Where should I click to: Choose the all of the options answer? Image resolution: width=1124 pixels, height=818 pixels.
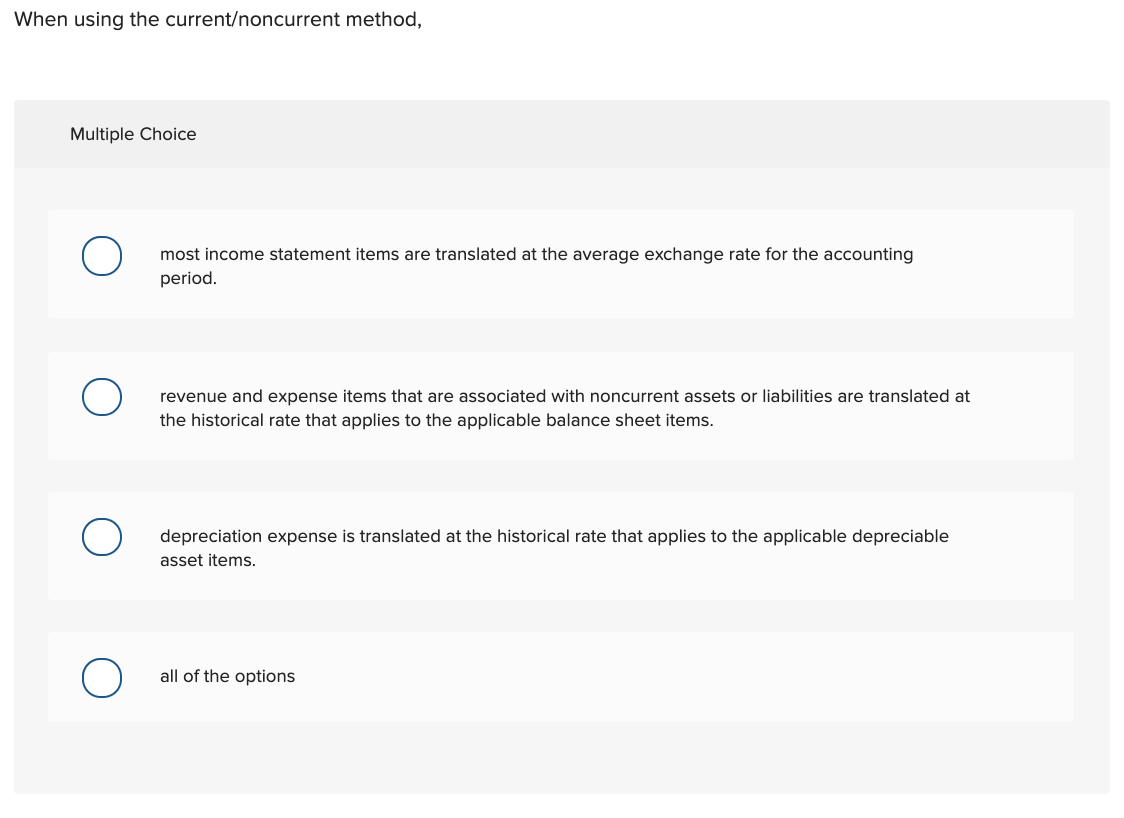pyautogui.click(x=228, y=677)
